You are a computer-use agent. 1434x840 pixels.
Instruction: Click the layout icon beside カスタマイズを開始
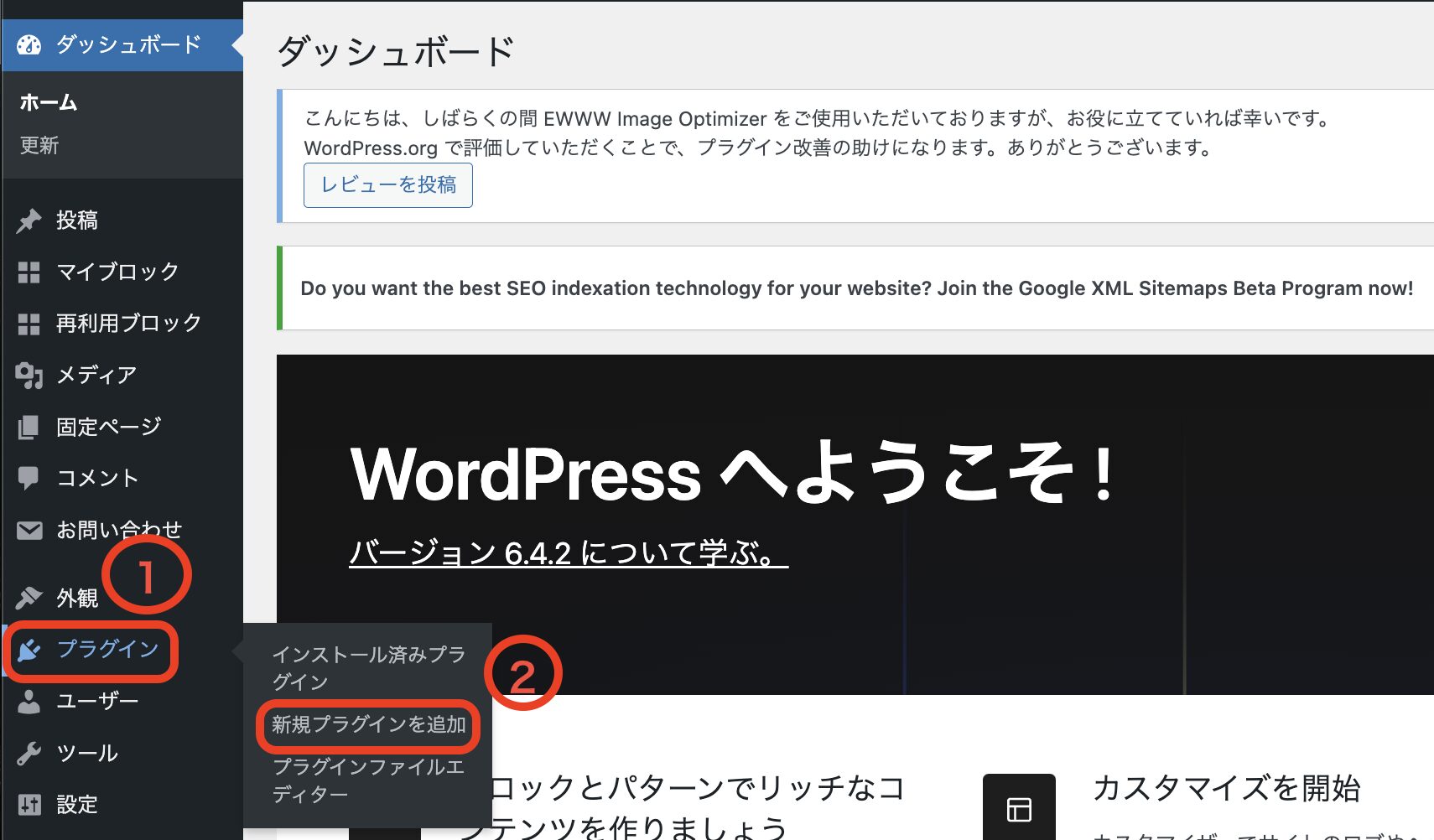[1019, 809]
